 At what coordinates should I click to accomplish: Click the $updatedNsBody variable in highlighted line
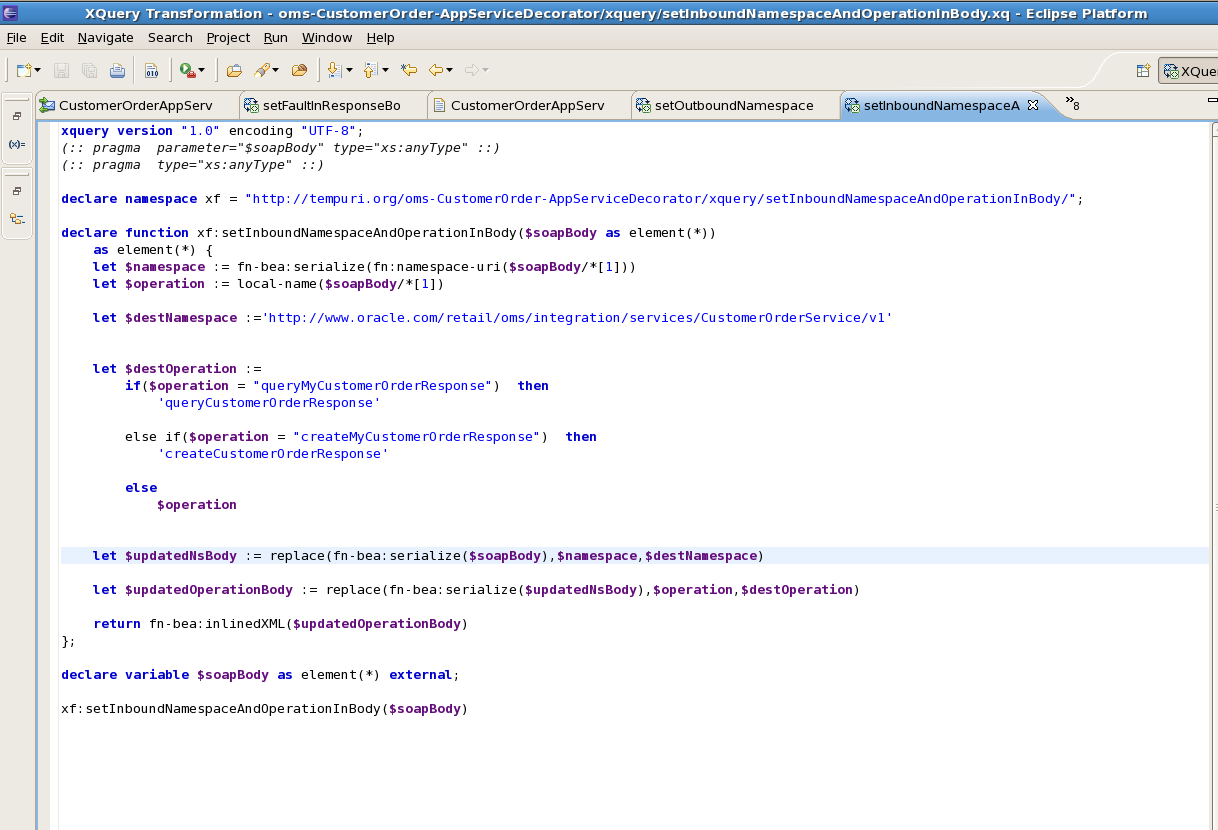tap(181, 555)
